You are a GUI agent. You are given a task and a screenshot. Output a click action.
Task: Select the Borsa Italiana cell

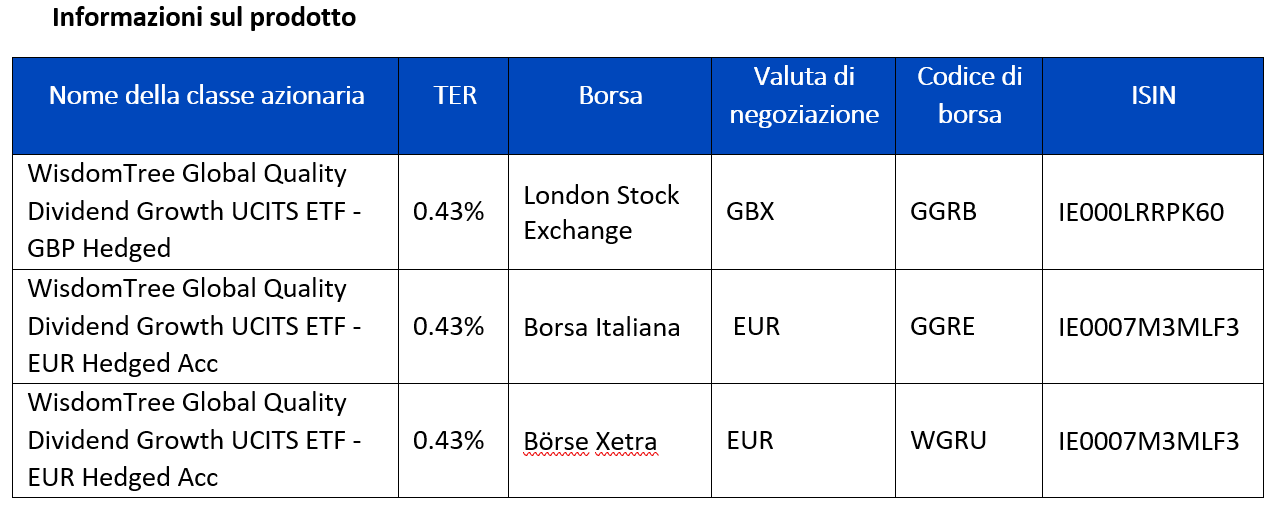click(x=610, y=326)
